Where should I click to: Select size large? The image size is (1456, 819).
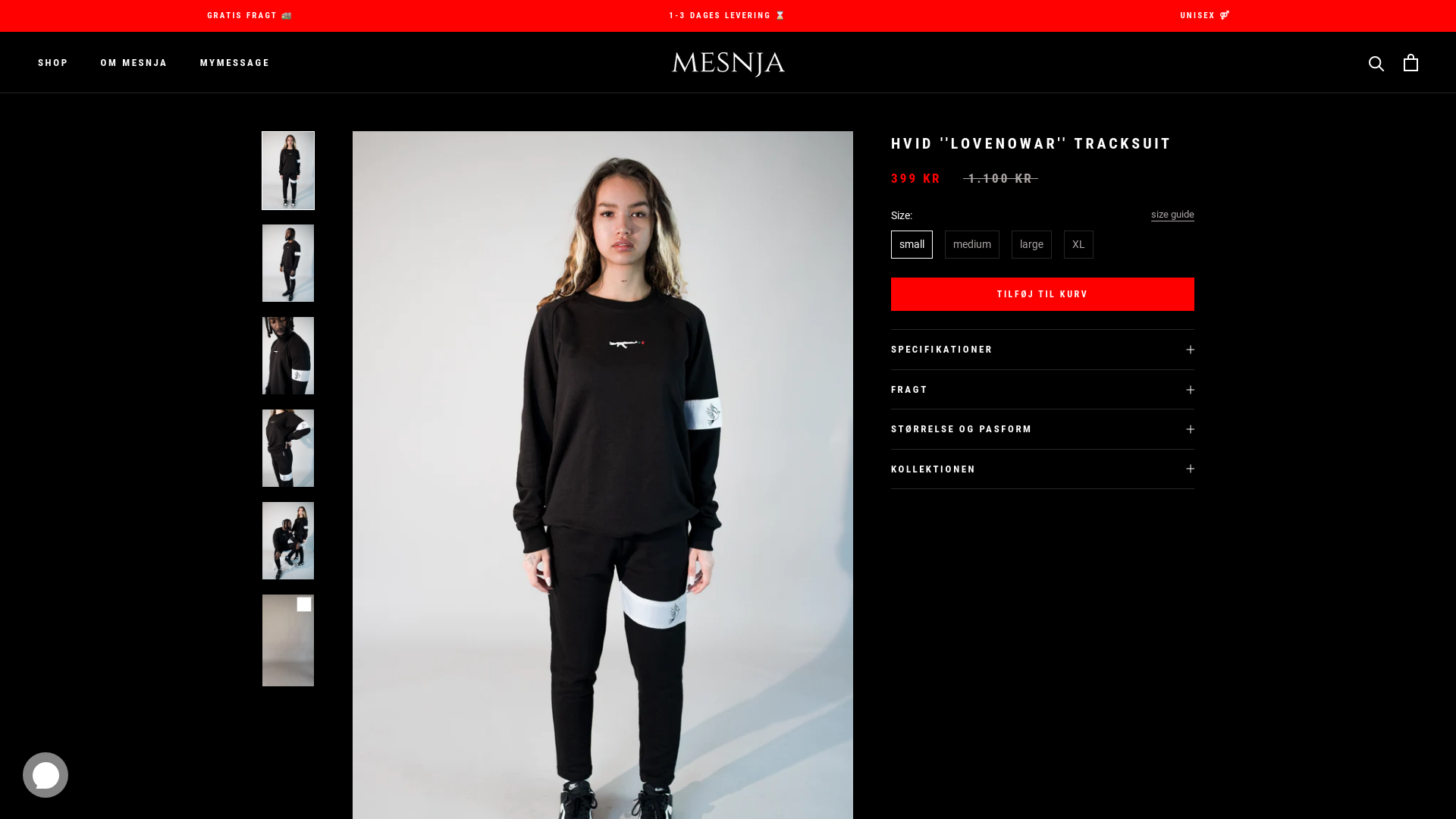pyautogui.click(x=1031, y=244)
